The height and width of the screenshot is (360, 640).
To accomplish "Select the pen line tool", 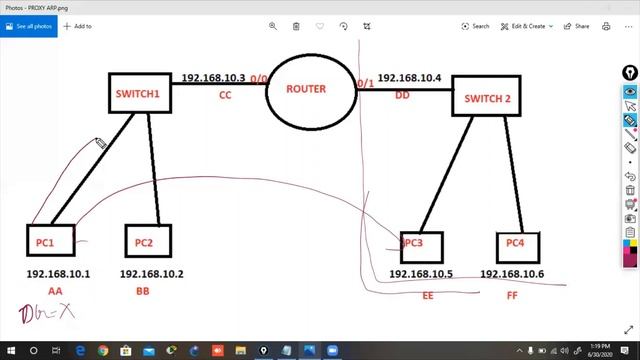I will click(630, 134).
